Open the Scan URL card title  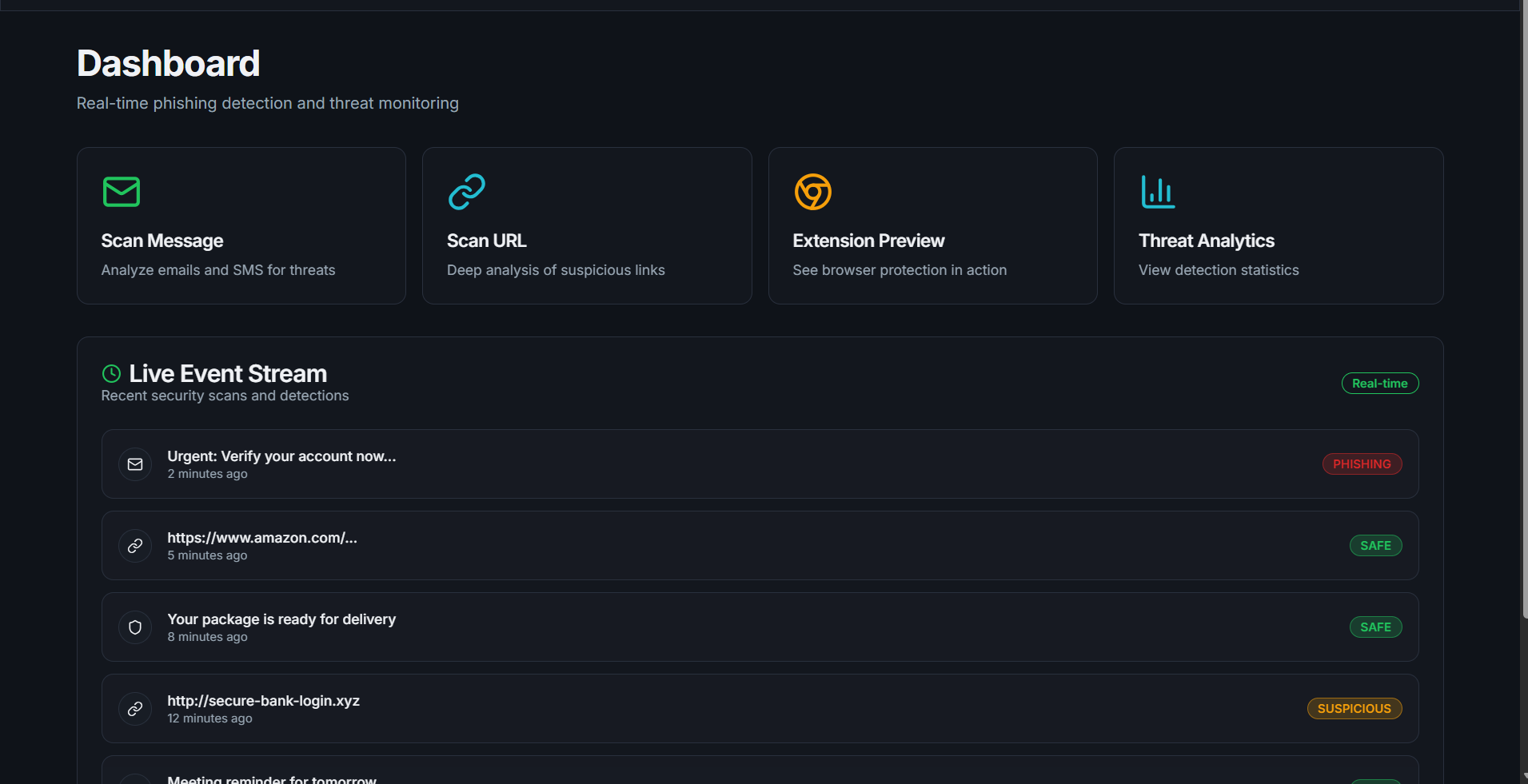pos(486,241)
